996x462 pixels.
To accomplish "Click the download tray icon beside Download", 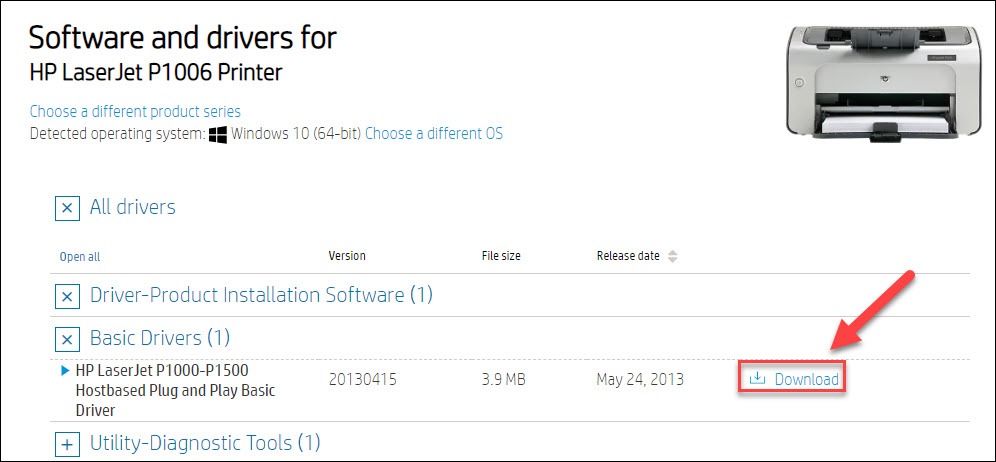I will coord(757,379).
